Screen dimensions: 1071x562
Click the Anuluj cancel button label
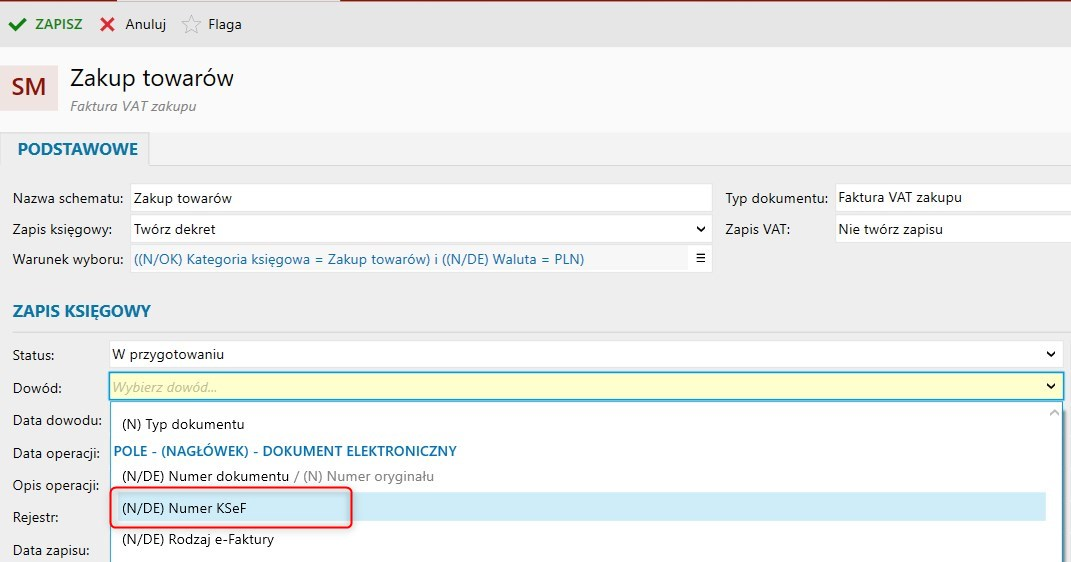click(145, 25)
